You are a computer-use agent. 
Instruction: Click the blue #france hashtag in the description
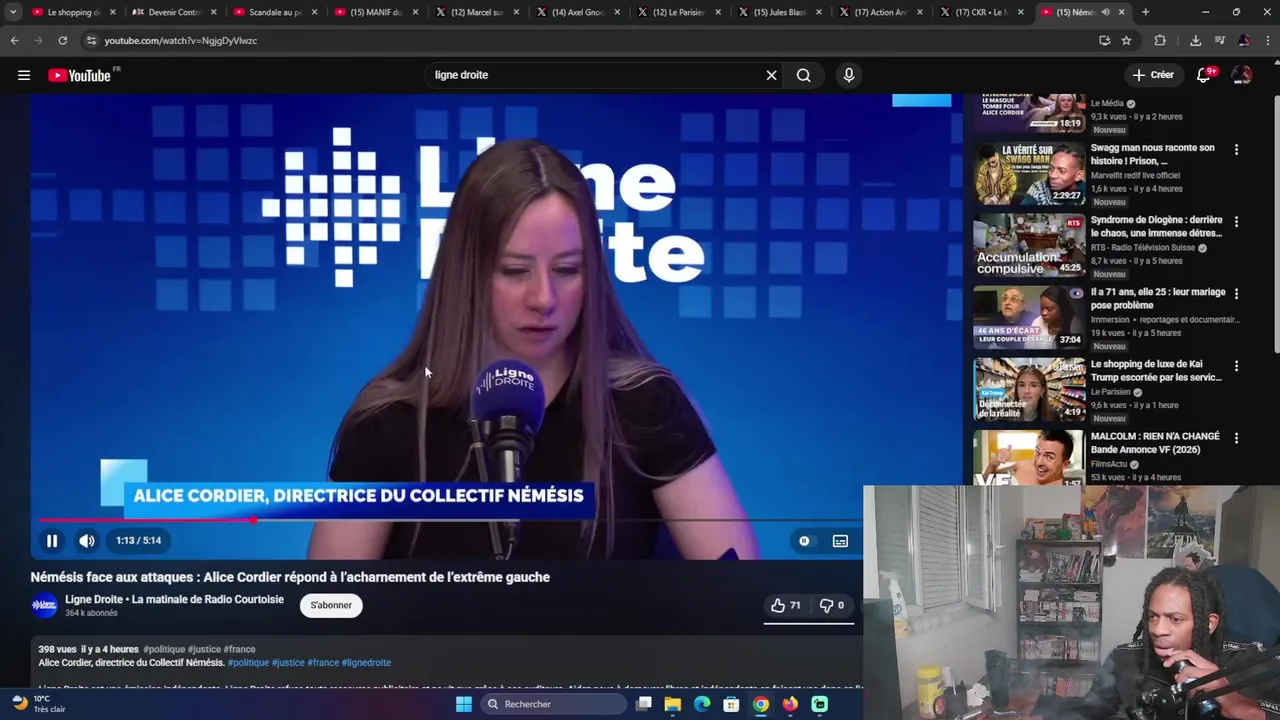pyautogui.click(x=323, y=663)
